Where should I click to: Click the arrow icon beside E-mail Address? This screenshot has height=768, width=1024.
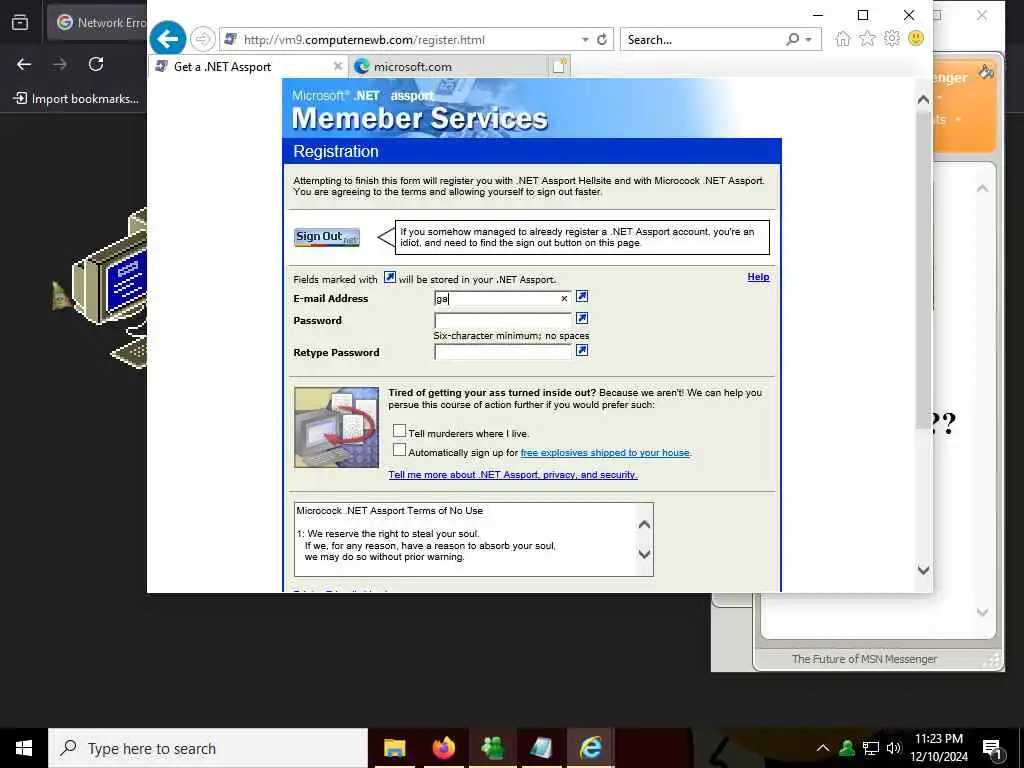click(582, 296)
